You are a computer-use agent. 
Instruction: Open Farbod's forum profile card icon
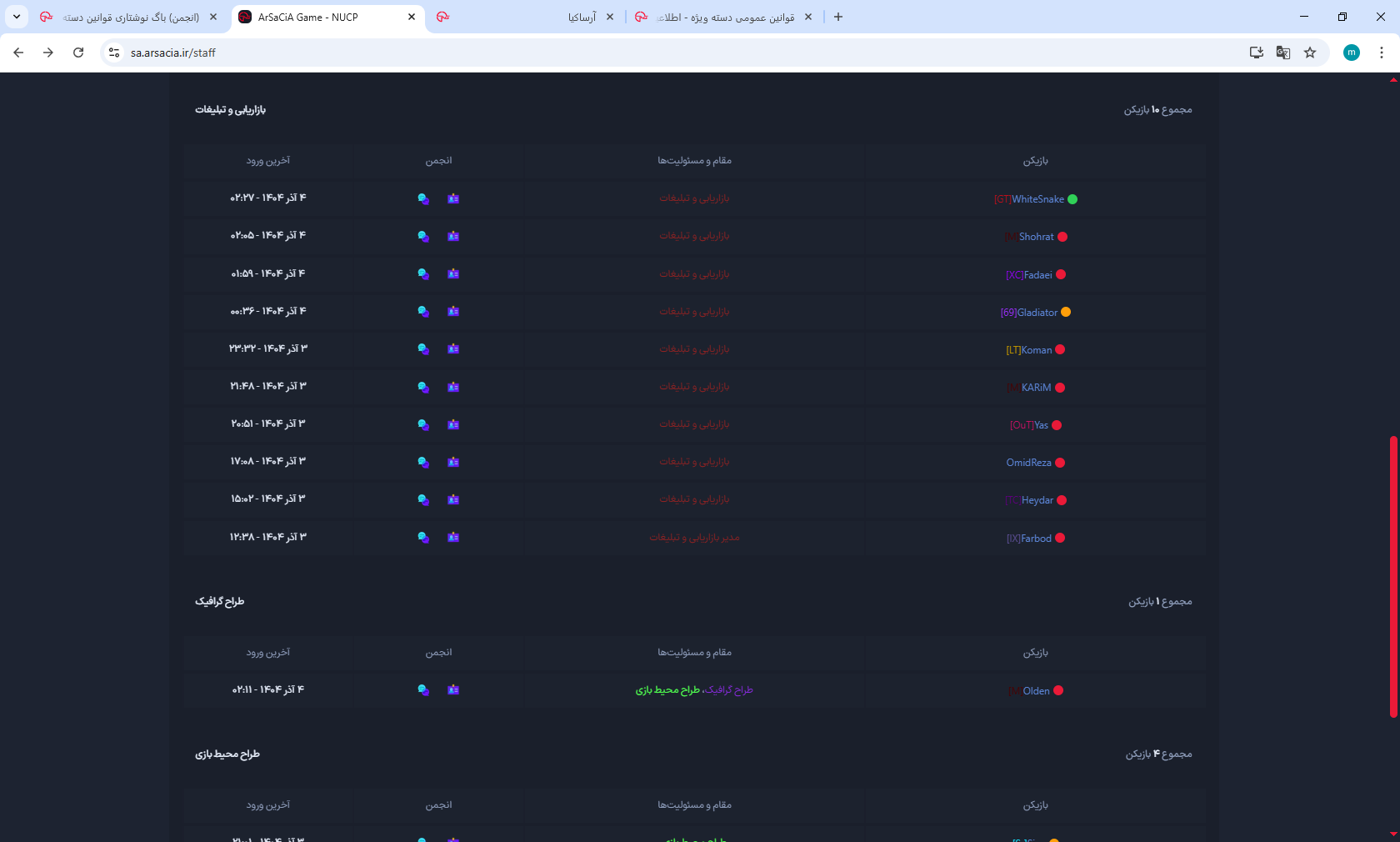pyautogui.click(x=453, y=537)
